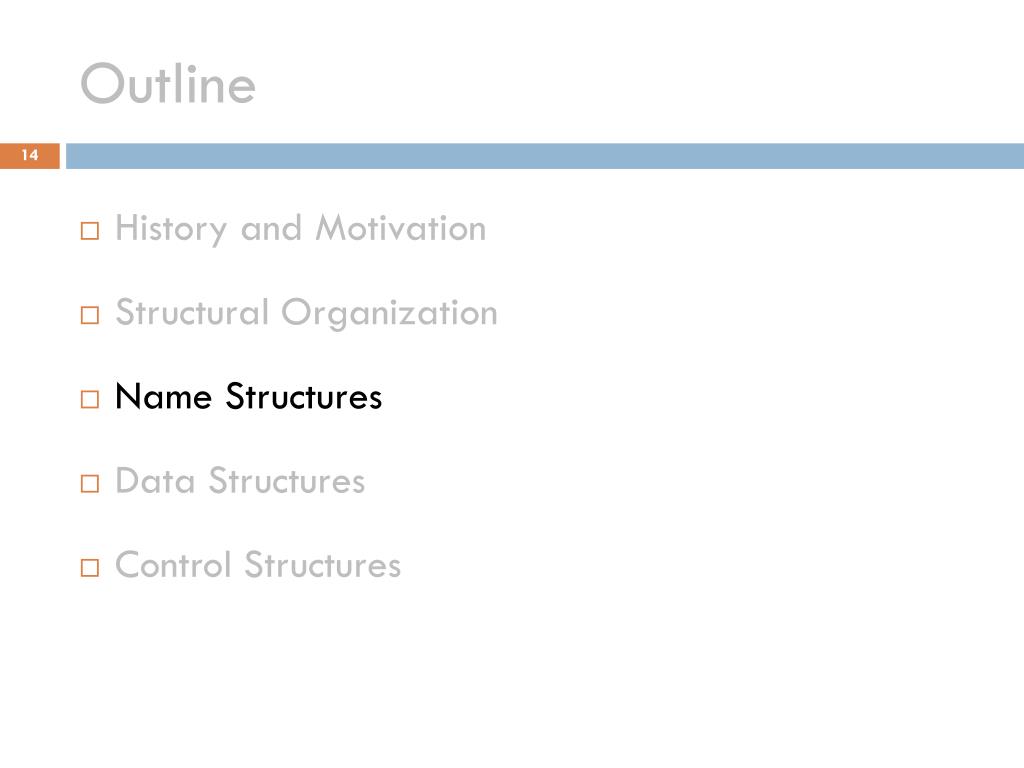Click the square bullet beside Data Structures
1024x768 pixels.
[90, 483]
